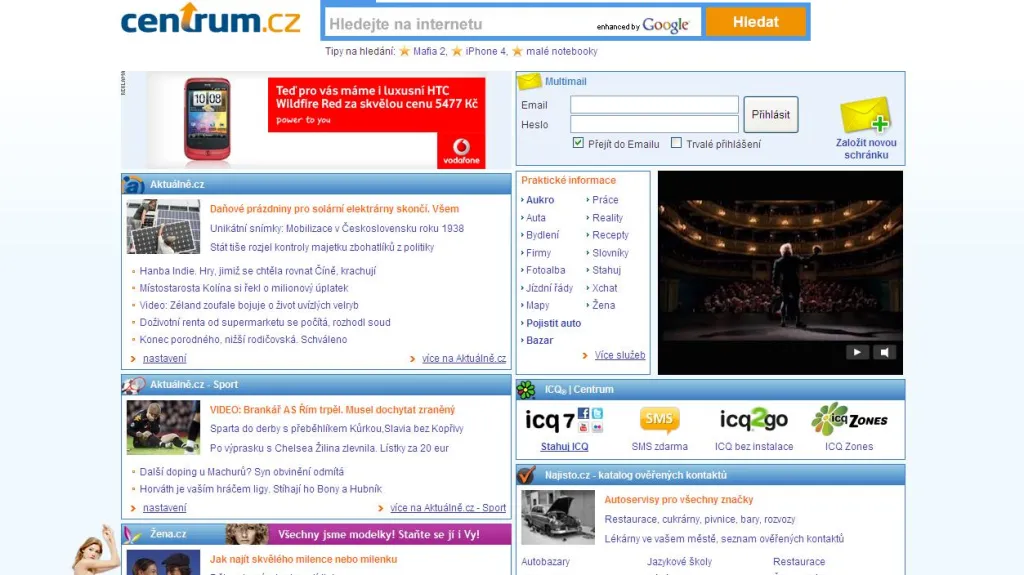
Task: Click the star icon before Mafia 2
Action: 404,51
